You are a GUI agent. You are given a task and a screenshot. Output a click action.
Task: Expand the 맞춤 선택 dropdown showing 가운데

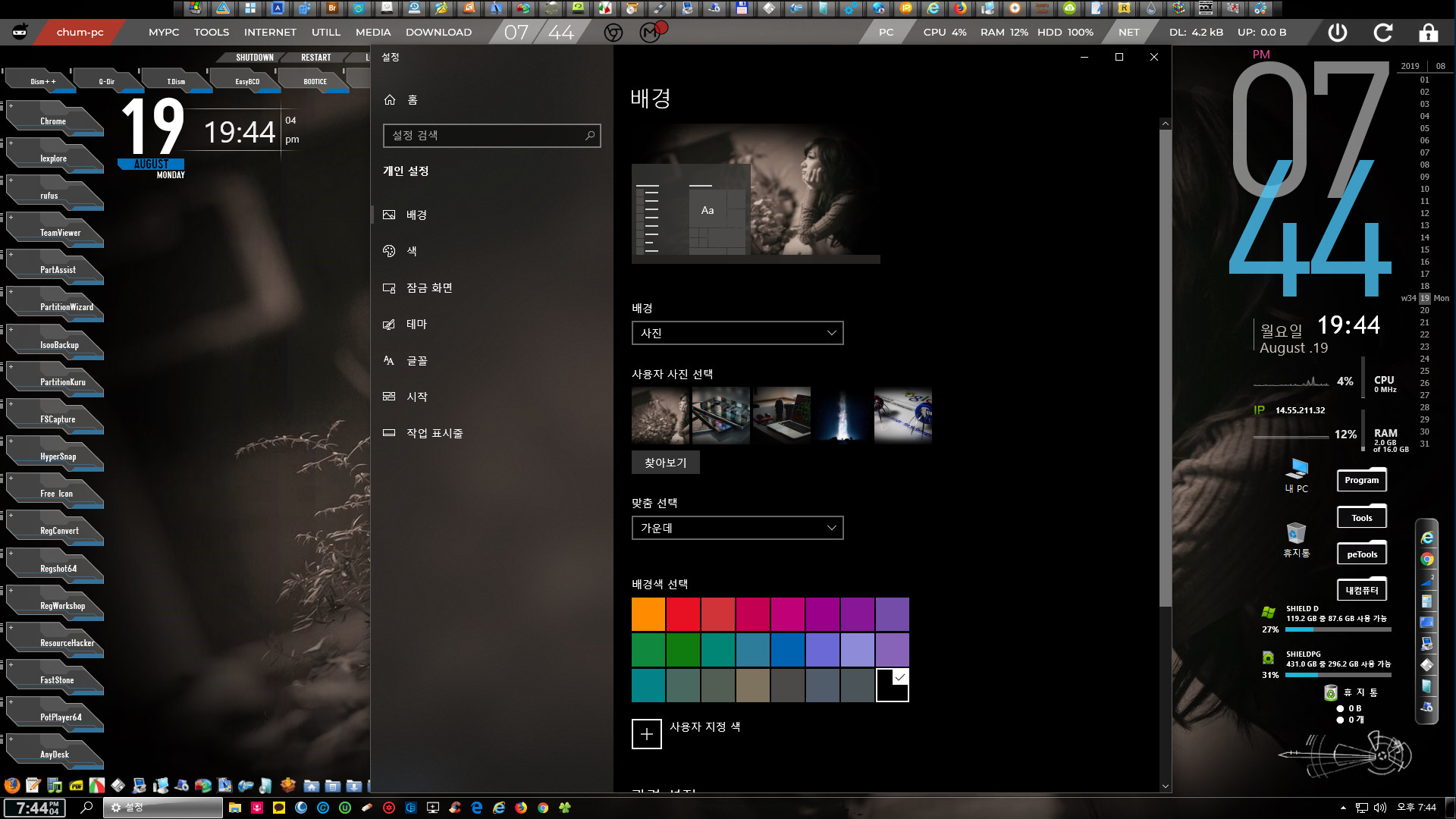click(737, 528)
